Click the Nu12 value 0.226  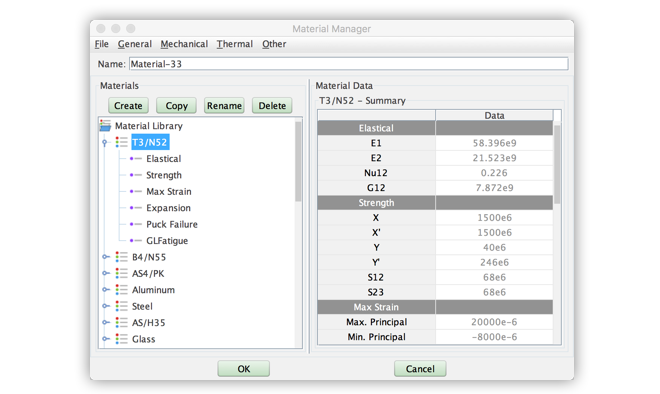pos(494,173)
